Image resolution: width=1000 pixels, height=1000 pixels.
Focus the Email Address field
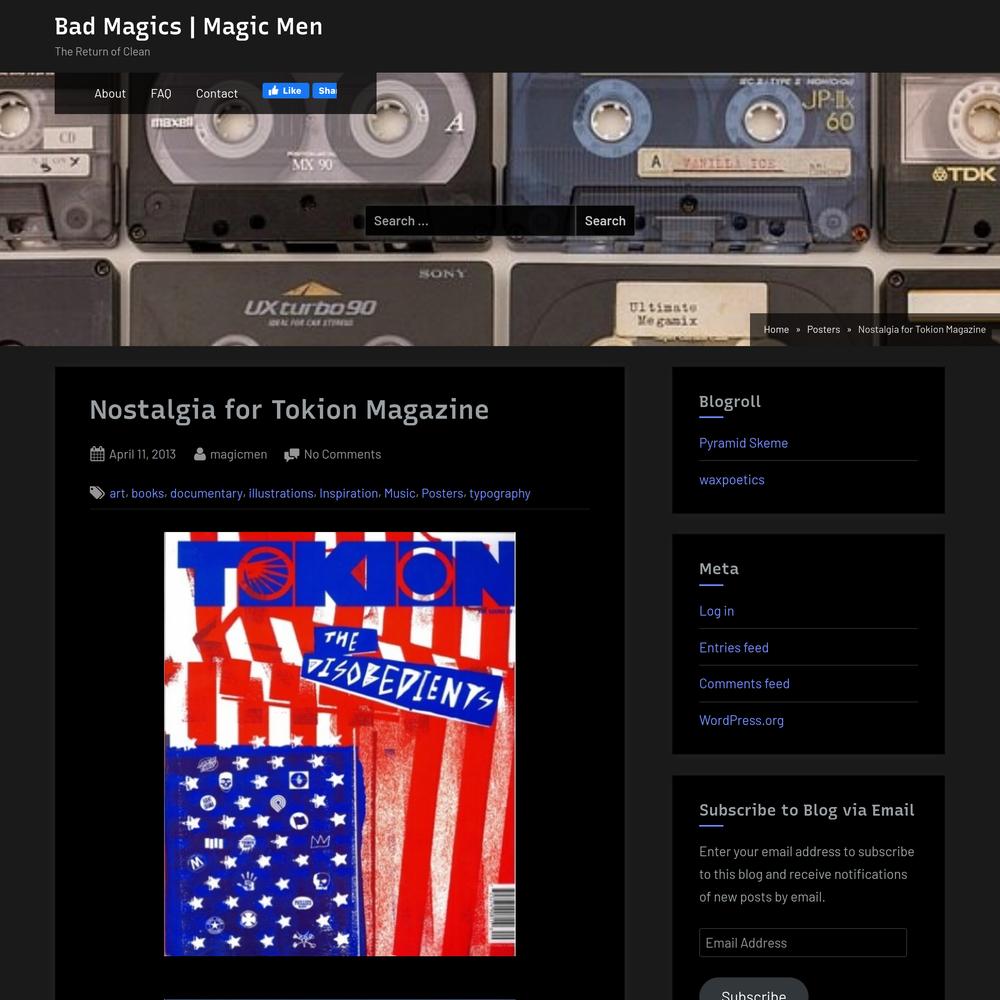pyautogui.click(x=802, y=943)
